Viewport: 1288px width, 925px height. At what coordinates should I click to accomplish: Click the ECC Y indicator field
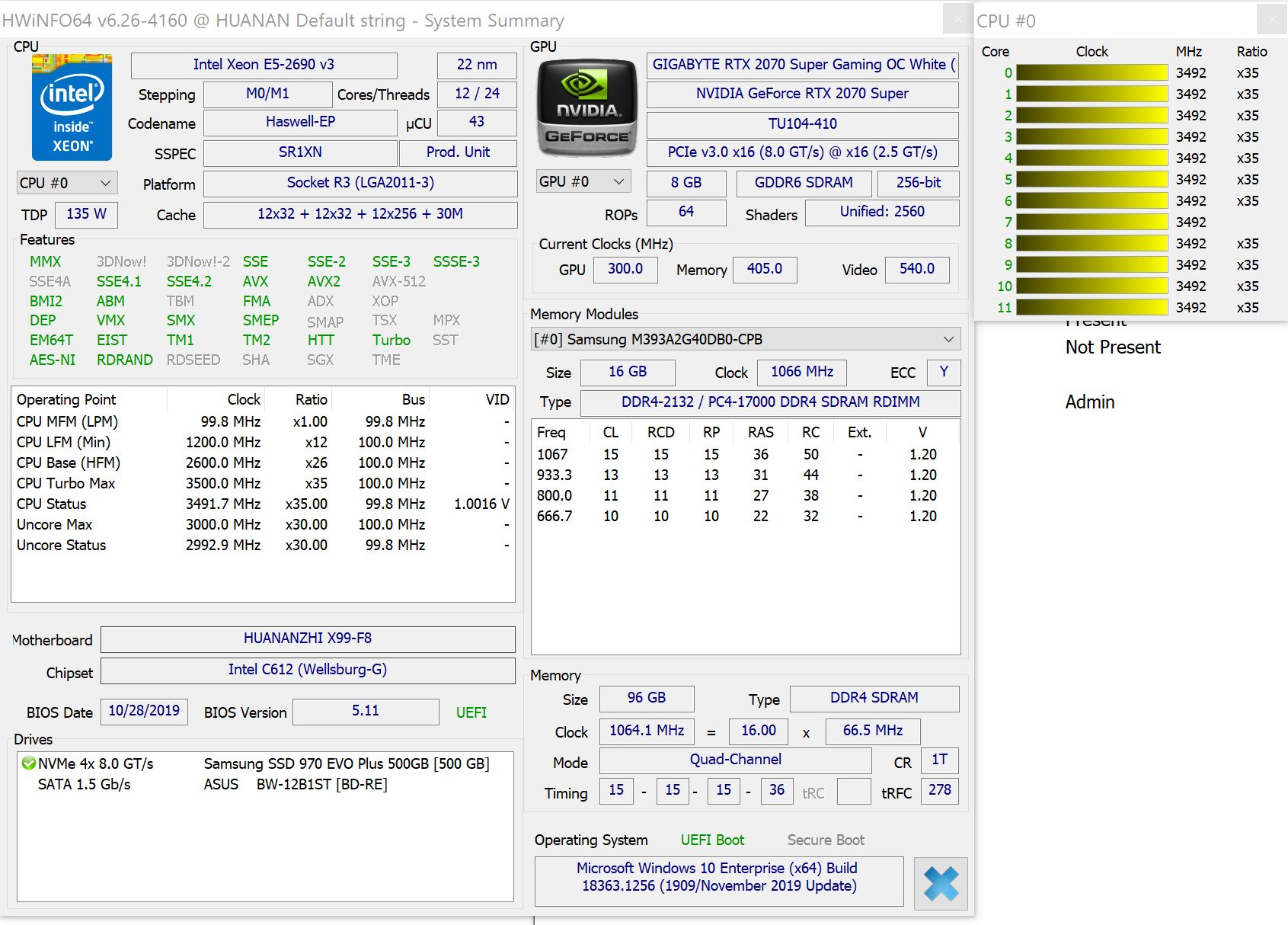[944, 372]
